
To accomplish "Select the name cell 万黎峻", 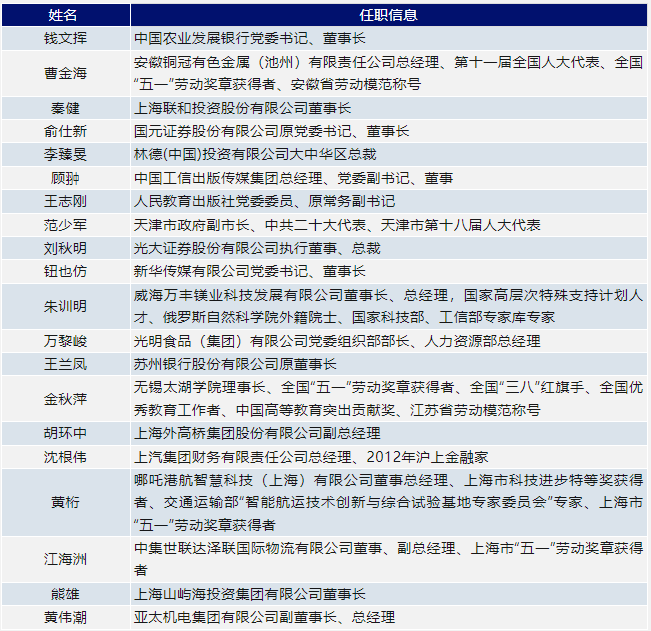I will [x=66, y=341].
